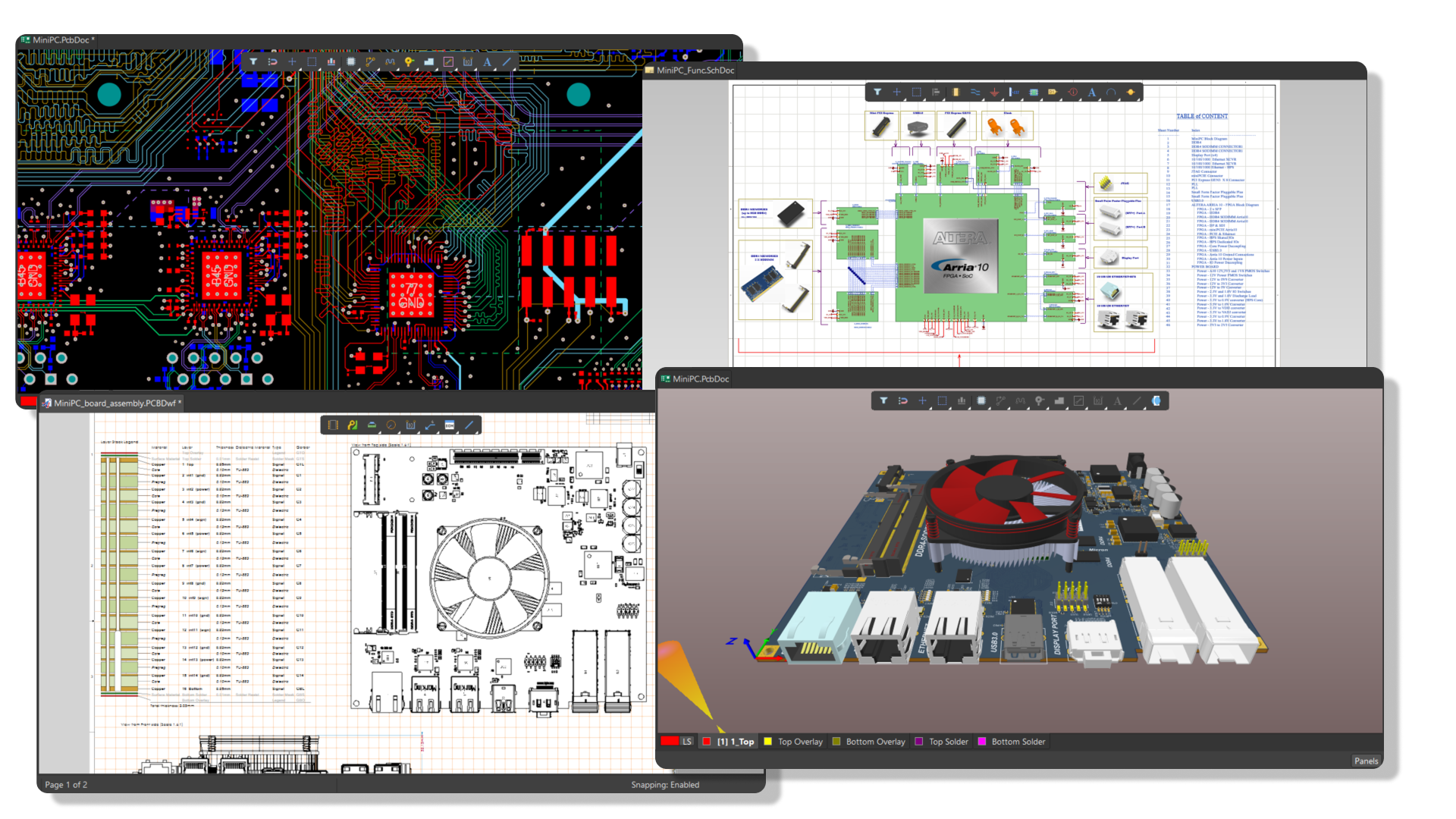Screen dimensions: 1456x819
Task: Click the red current-layer color swatch beside LS
Action: coord(669,741)
